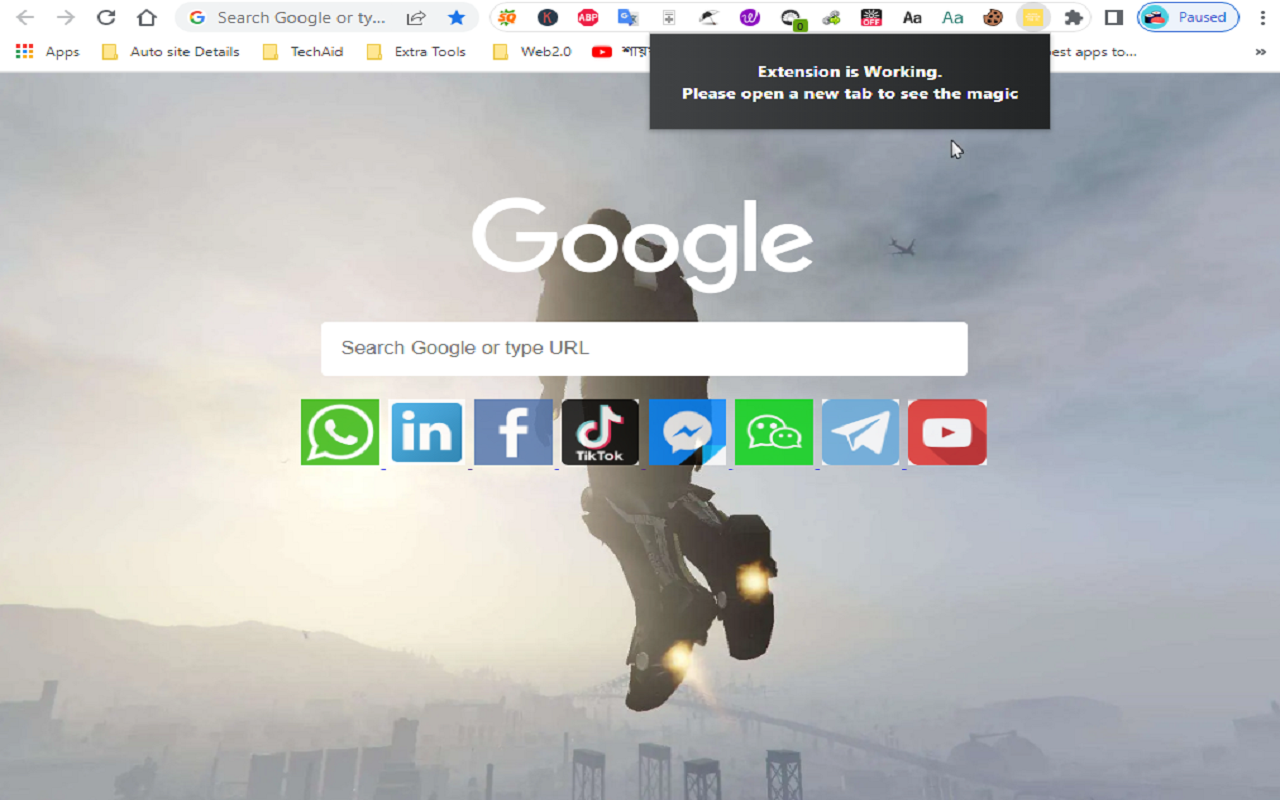Open the green Aa font extension
The height and width of the screenshot is (800, 1280).
click(x=952, y=17)
